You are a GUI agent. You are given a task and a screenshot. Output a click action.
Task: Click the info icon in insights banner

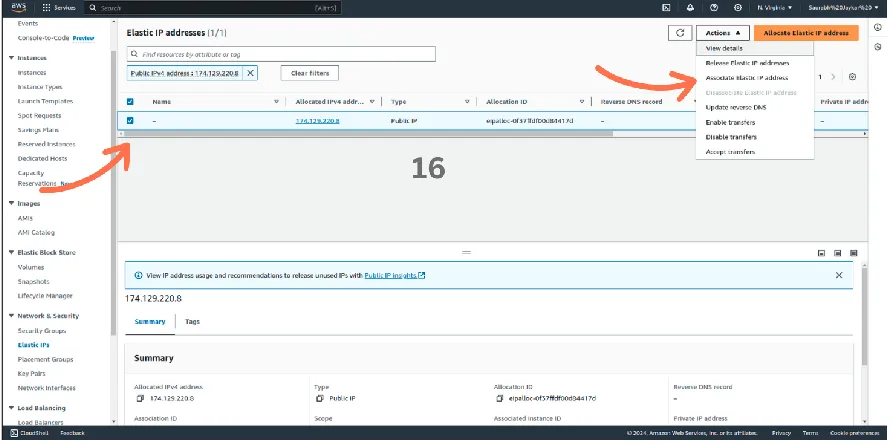138,275
